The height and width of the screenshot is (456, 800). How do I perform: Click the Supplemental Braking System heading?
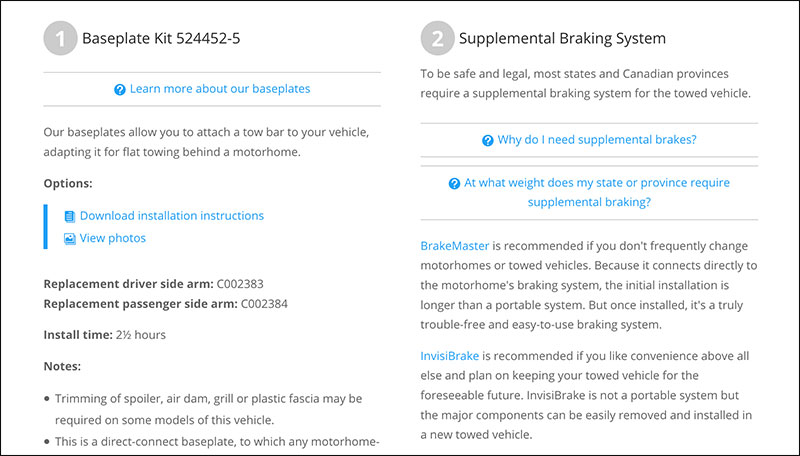click(562, 38)
